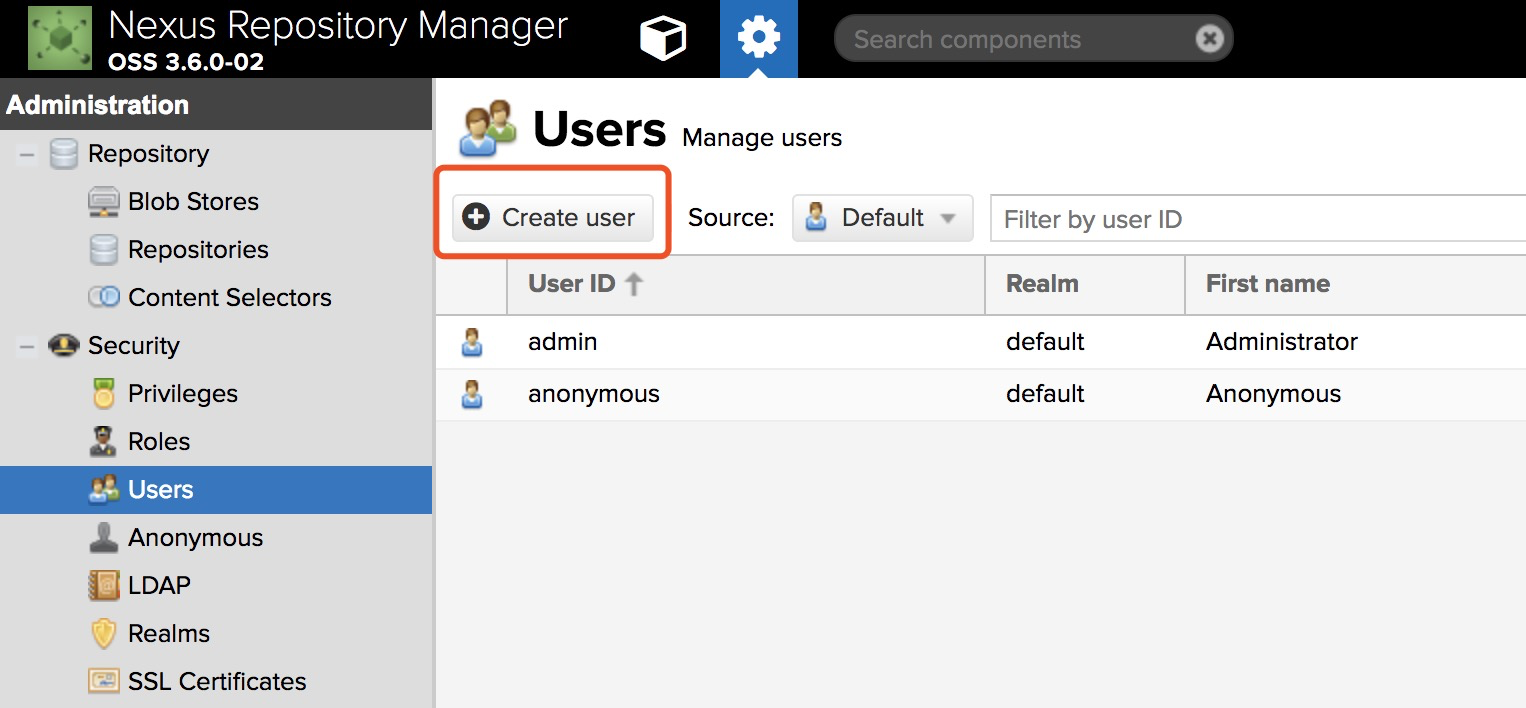Screen dimensions: 1526x708
Task: Open Repositories in the sidebar
Action: click(x=198, y=249)
